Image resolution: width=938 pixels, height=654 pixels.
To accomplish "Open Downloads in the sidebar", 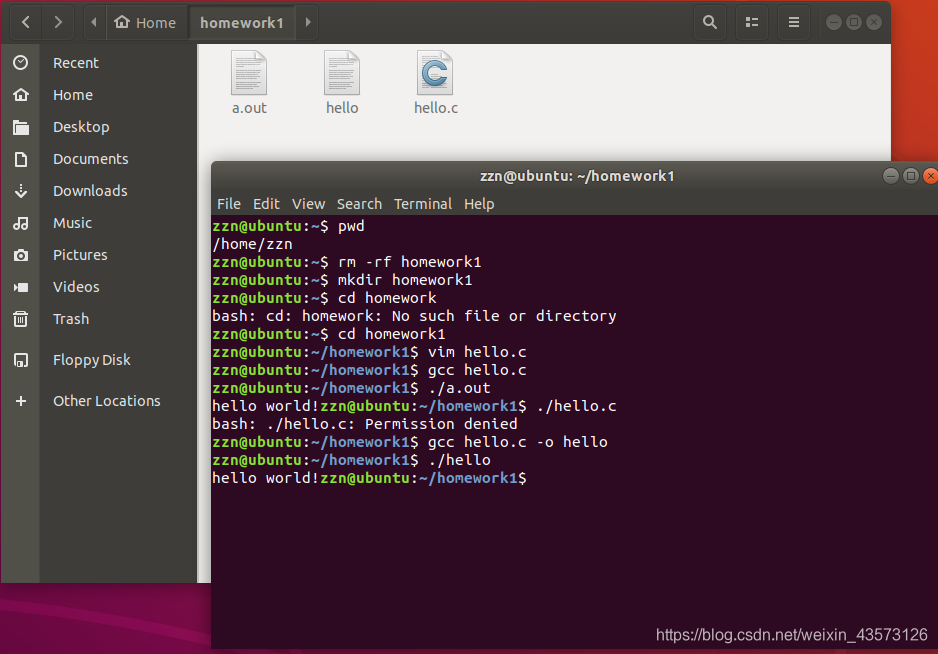I will tap(90, 191).
